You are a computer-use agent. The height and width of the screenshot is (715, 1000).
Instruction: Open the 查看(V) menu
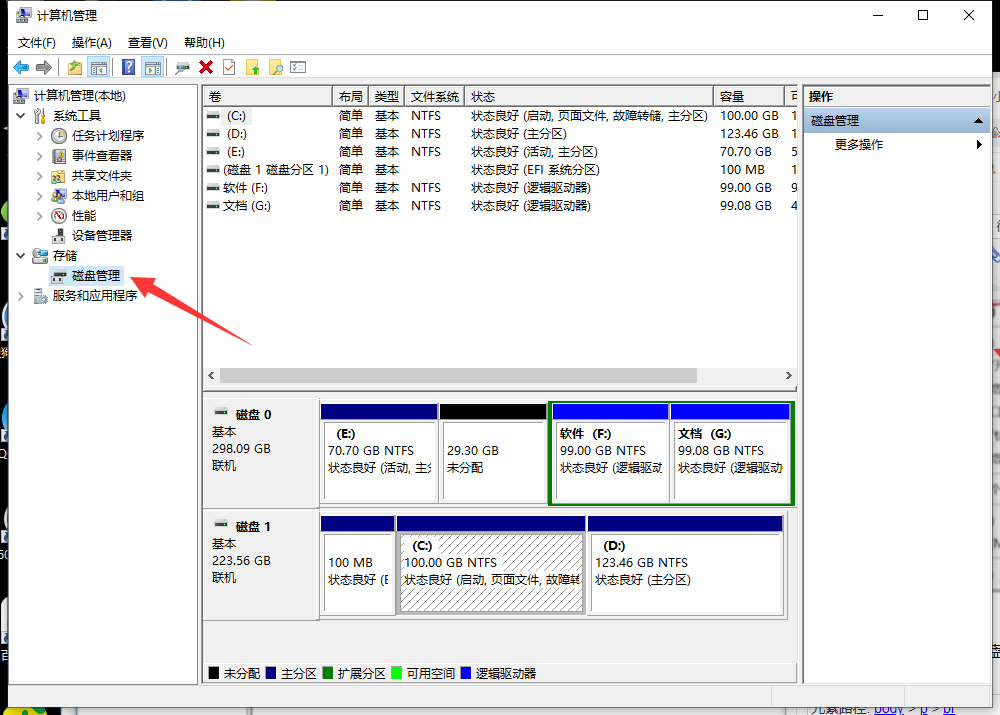click(147, 42)
